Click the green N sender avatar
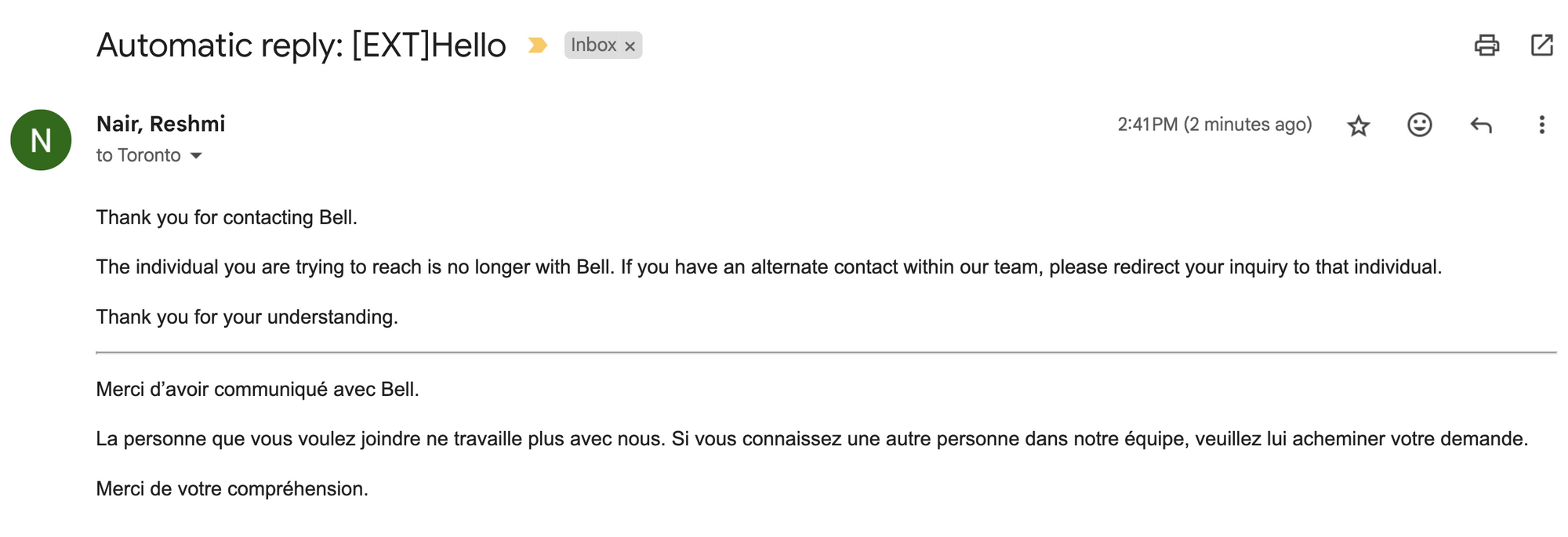This screenshot has width=1568, height=537. [41, 140]
